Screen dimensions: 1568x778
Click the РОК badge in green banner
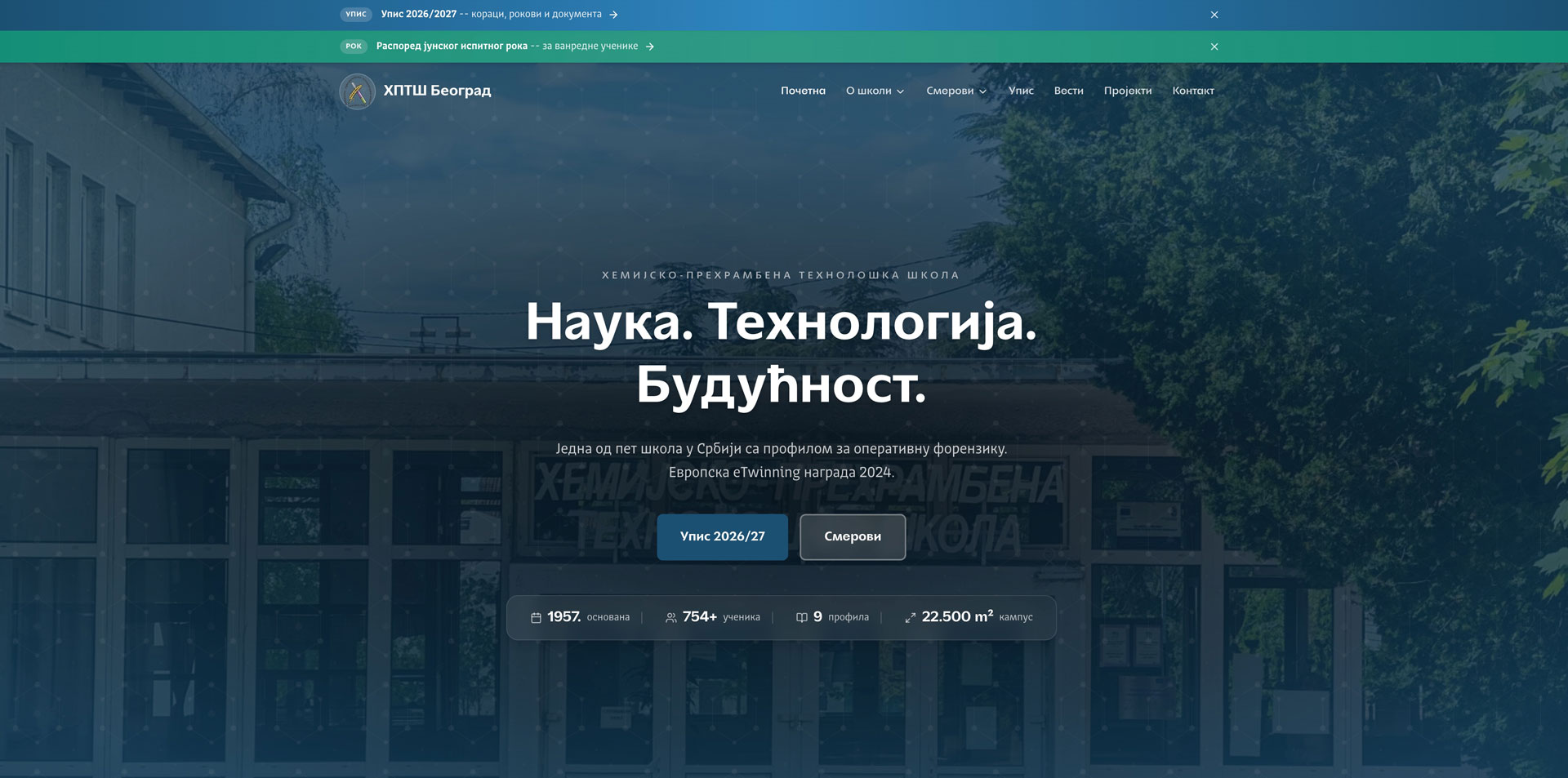click(354, 46)
